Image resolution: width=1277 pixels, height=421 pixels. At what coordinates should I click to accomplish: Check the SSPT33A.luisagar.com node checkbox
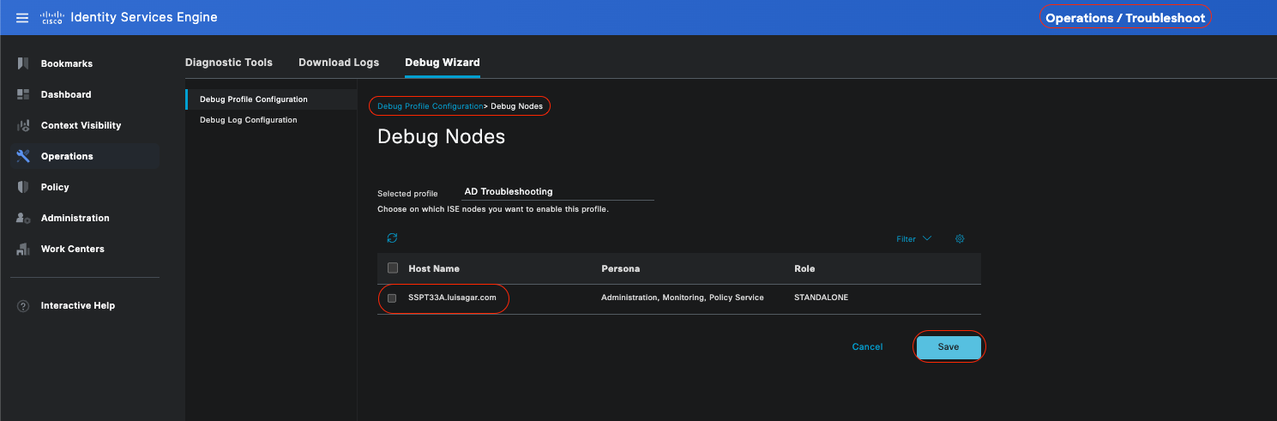click(392, 298)
